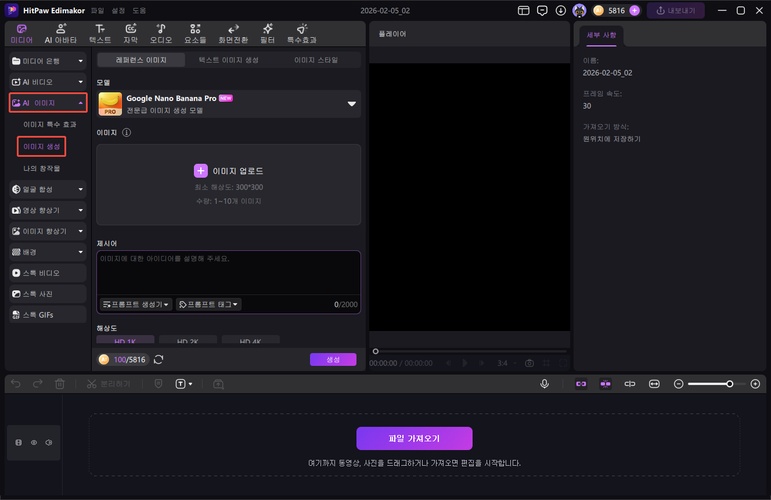This screenshot has width=771, height=500.
Task: Open the feedback message icon in title bar
Action: pos(542,10)
